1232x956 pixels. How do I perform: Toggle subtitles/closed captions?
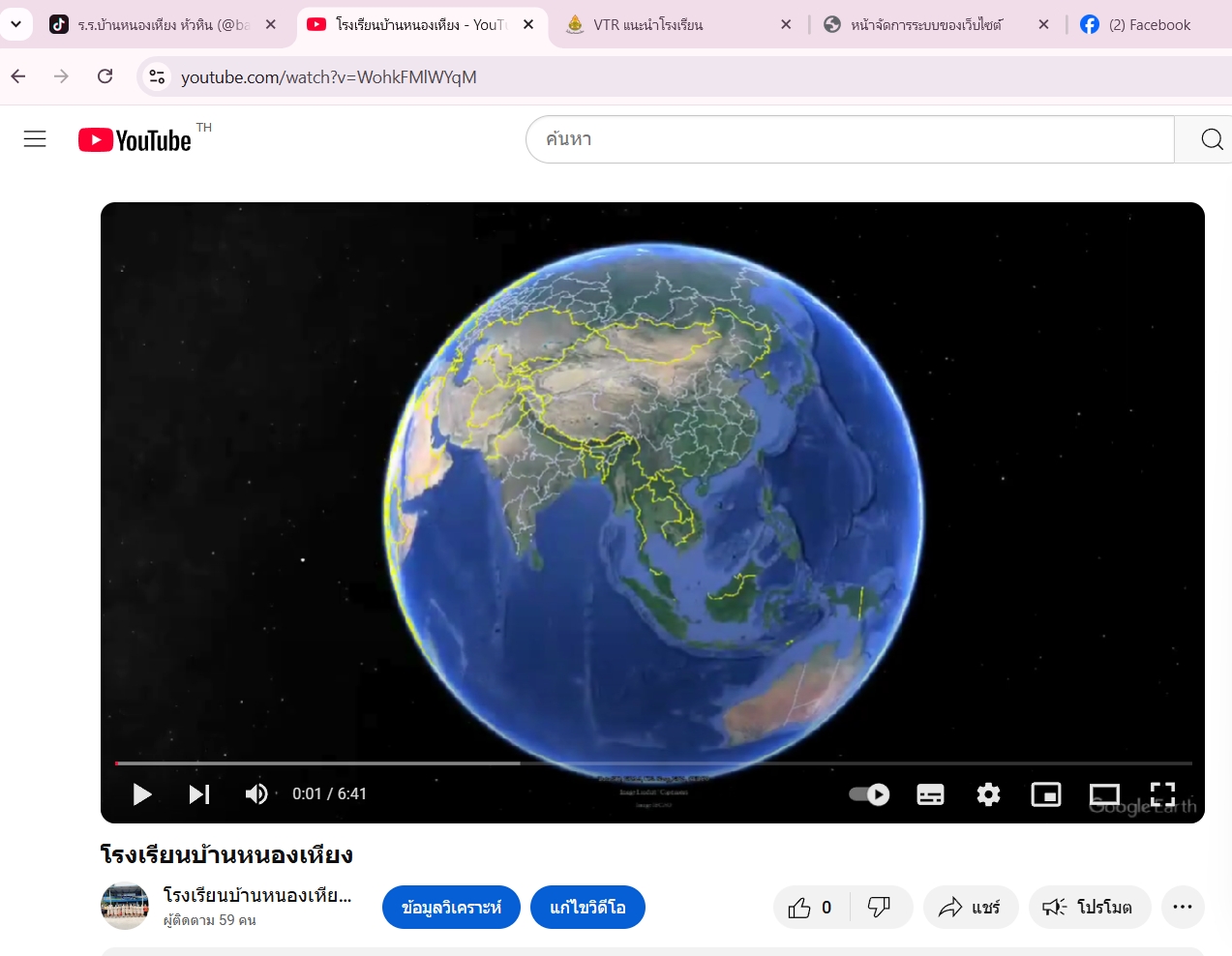[x=930, y=794]
